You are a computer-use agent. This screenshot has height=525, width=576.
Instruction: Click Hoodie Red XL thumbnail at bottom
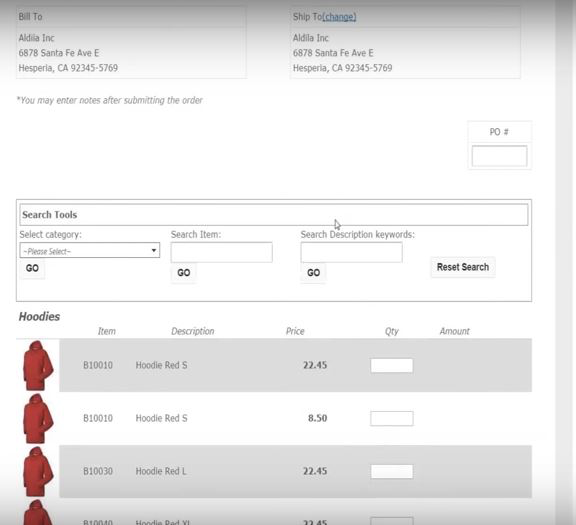pyautogui.click(x=38, y=513)
